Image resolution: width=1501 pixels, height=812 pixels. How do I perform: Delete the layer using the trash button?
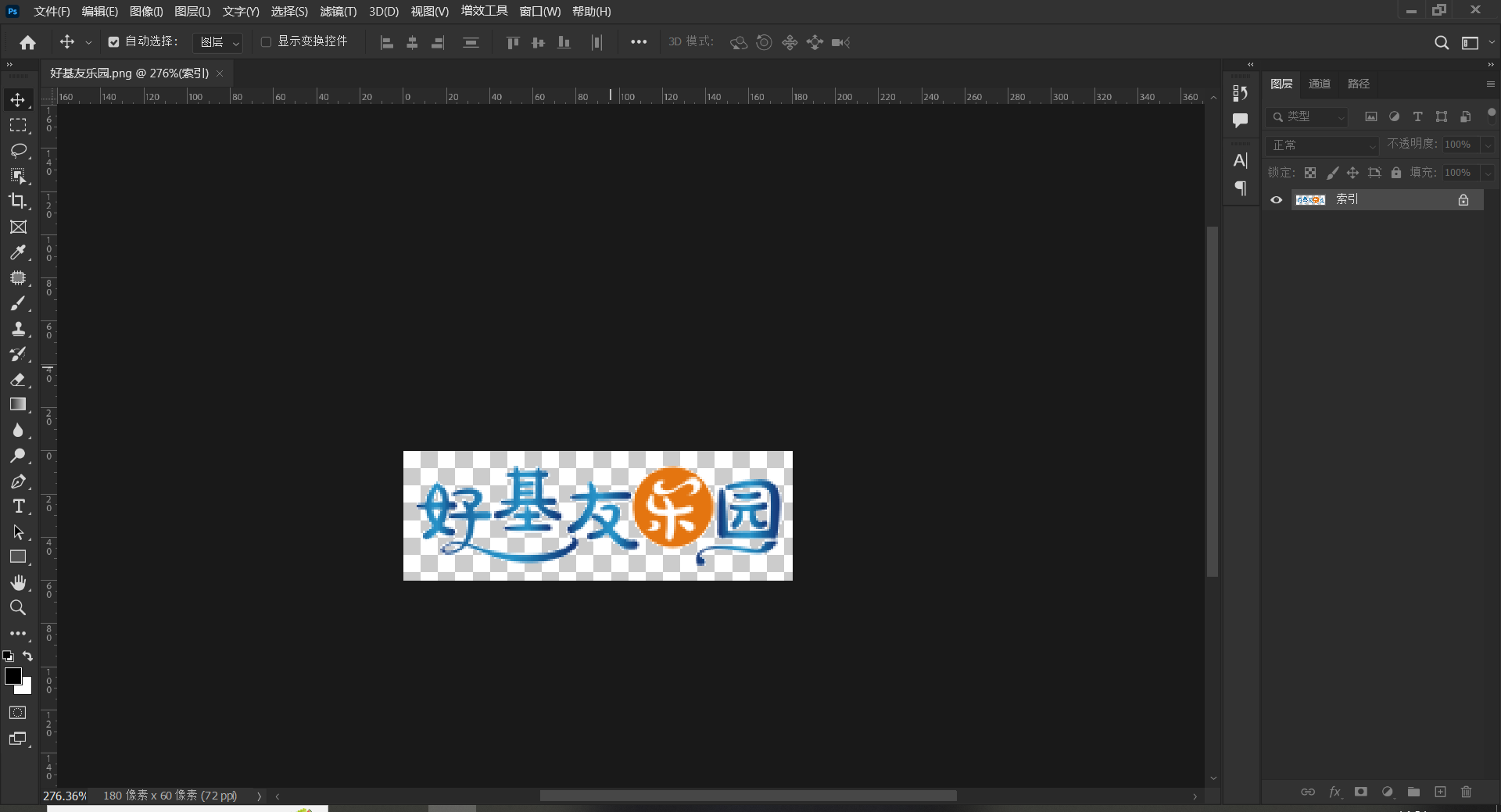(x=1466, y=792)
